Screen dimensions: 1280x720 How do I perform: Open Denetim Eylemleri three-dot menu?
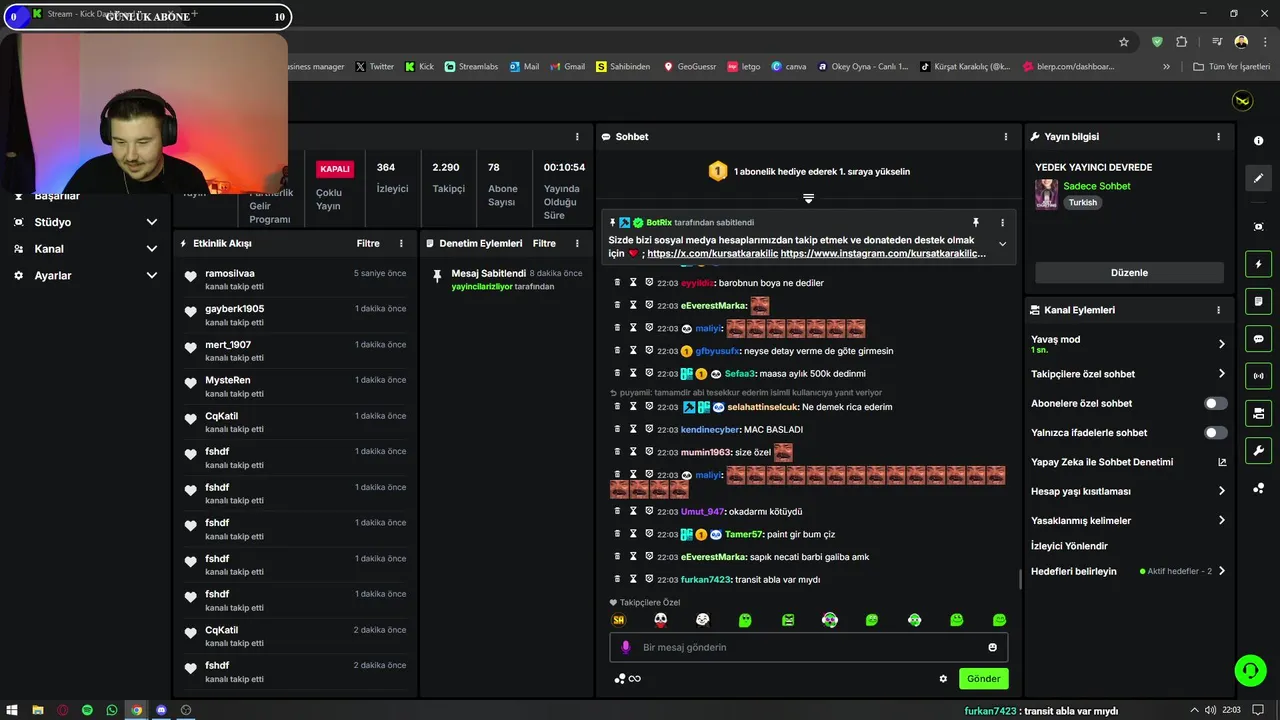(577, 243)
